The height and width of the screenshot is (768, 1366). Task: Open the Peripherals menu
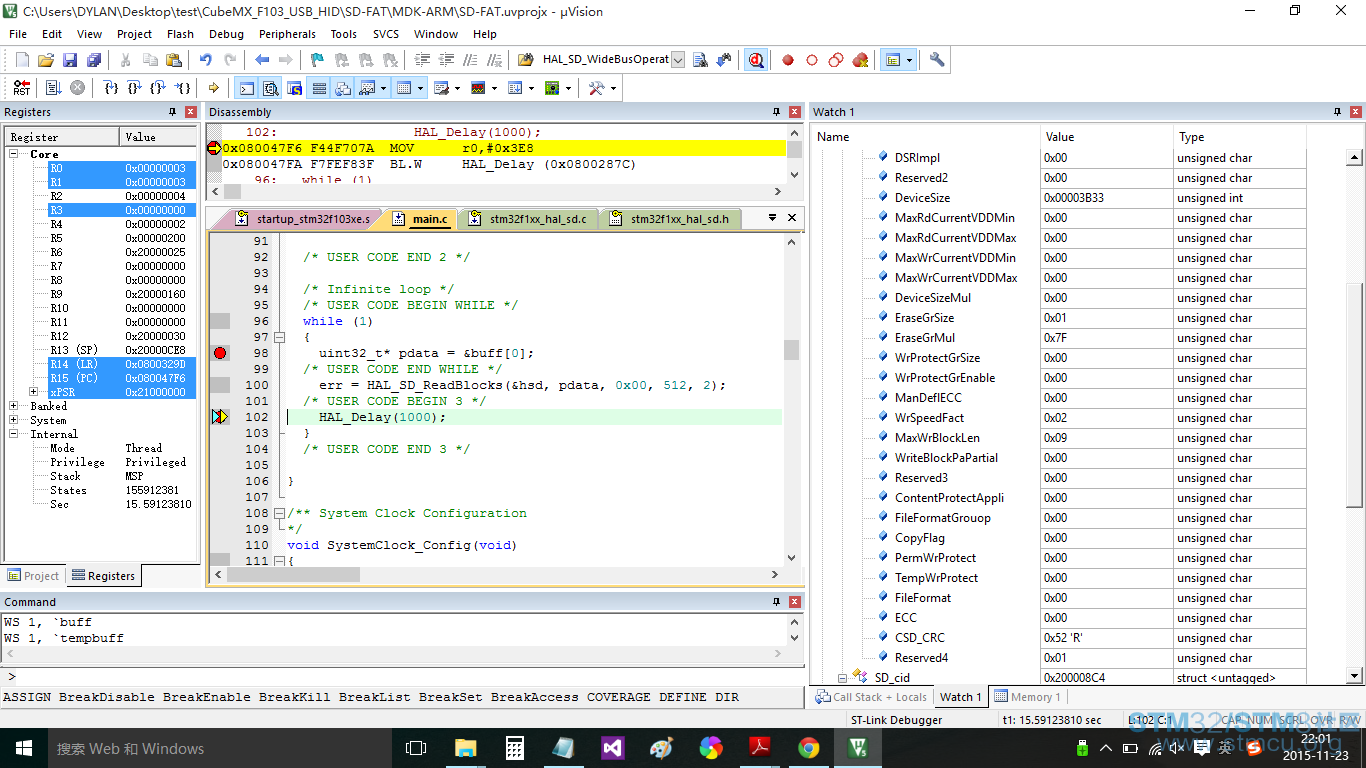tap(287, 34)
